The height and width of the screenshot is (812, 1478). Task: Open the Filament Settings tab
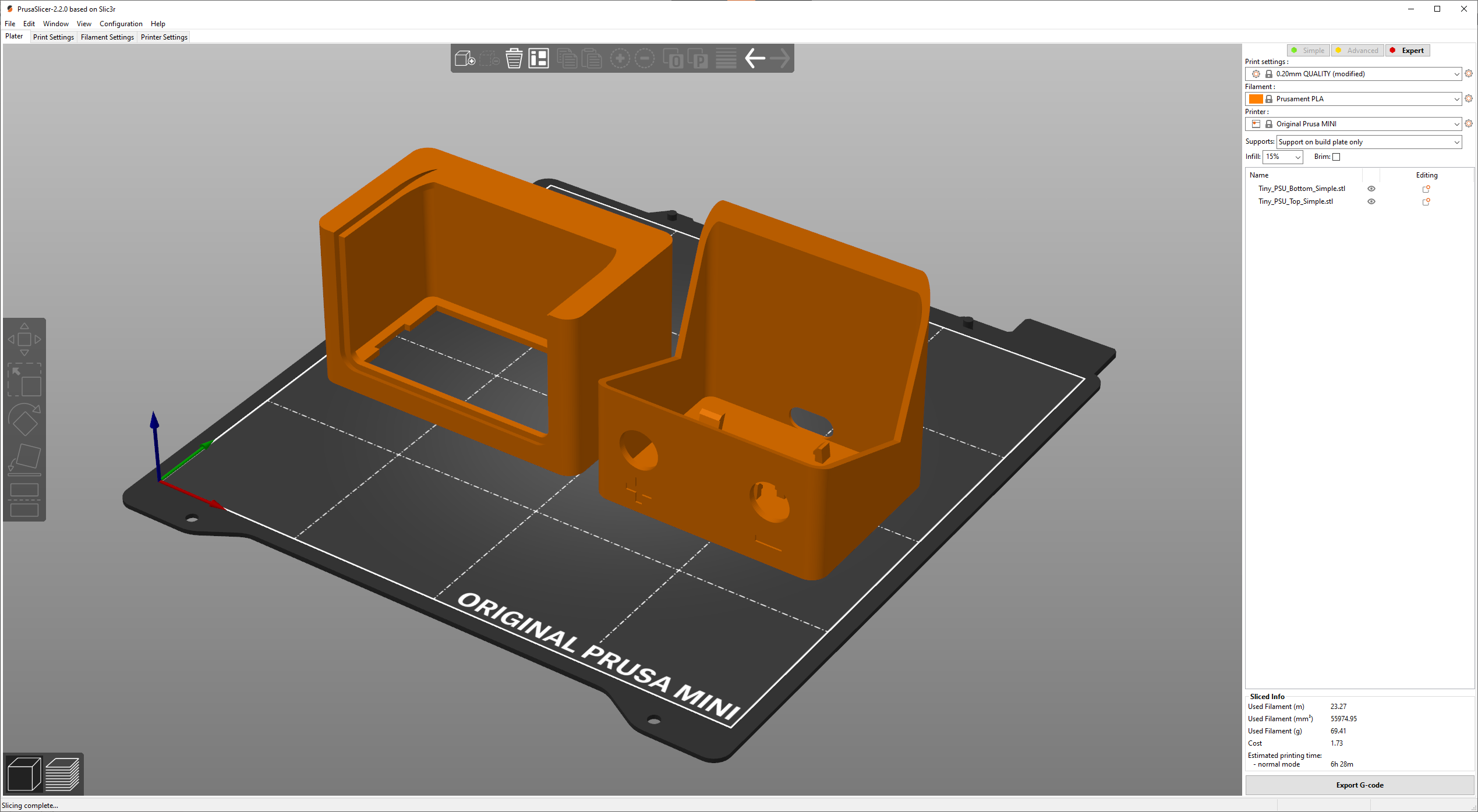tap(107, 37)
